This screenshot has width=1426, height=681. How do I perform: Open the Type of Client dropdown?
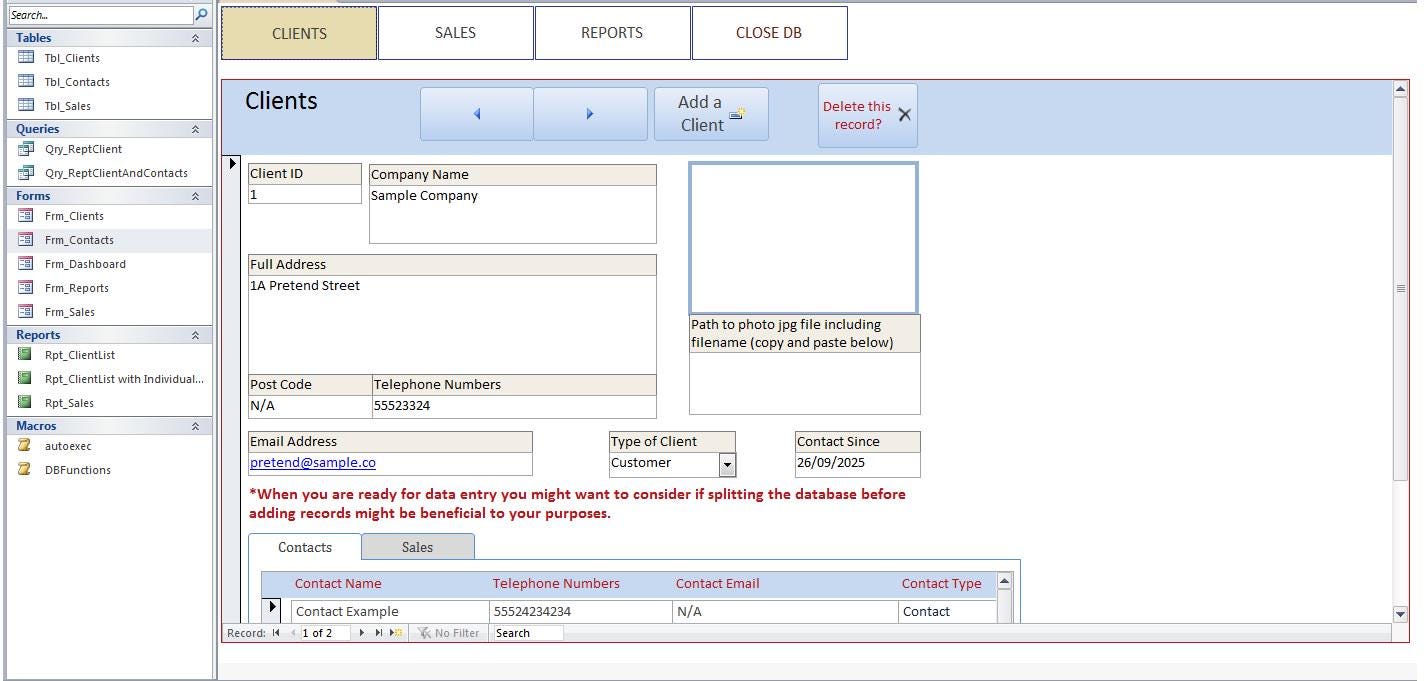727,464
